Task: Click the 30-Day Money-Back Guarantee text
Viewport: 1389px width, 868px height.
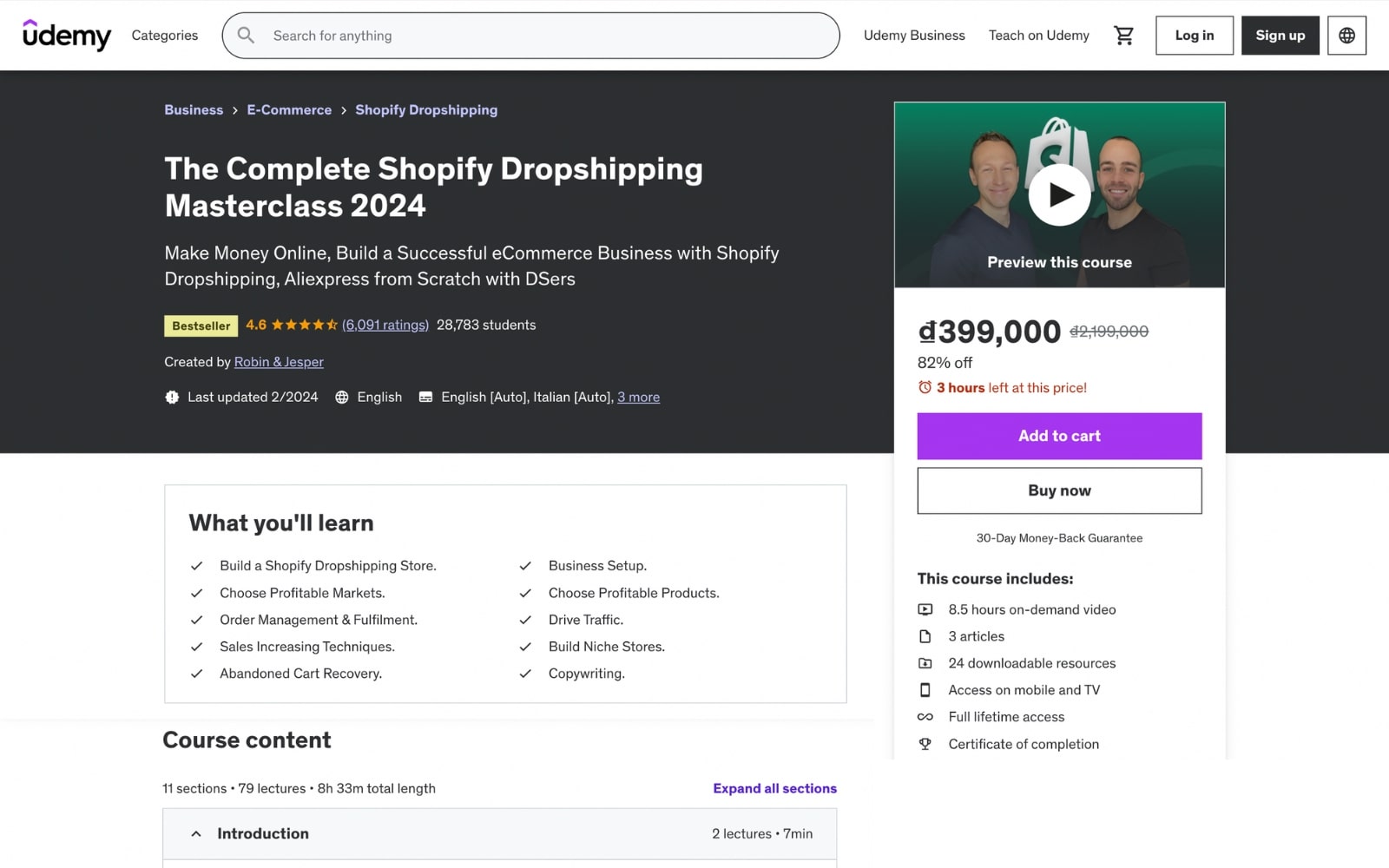Action: point(1059,538)
